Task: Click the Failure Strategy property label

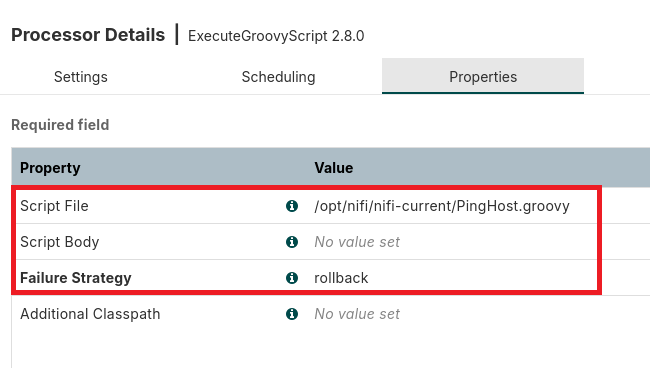Action: click(x=76, y=278)
